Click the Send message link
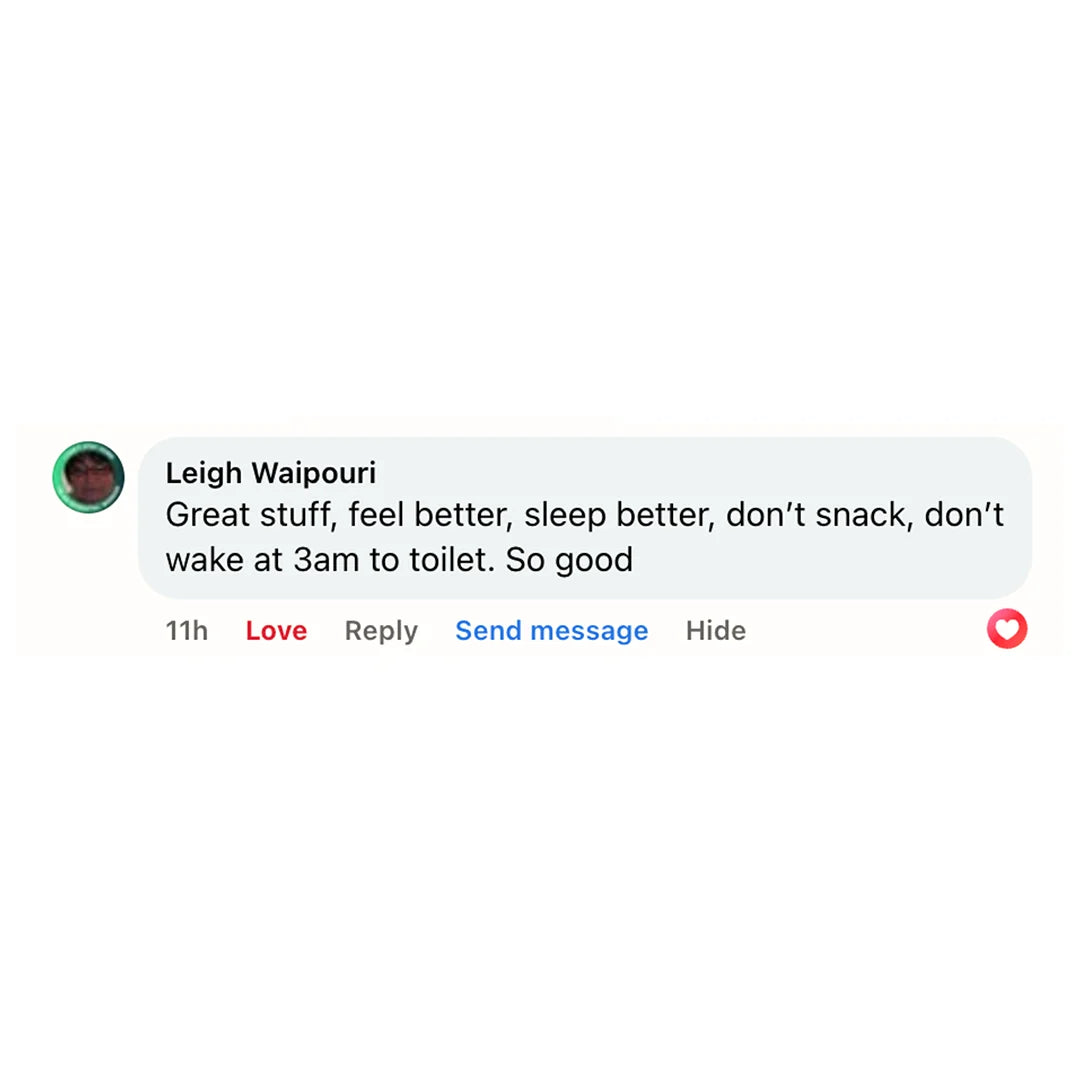 pos(551,631)
